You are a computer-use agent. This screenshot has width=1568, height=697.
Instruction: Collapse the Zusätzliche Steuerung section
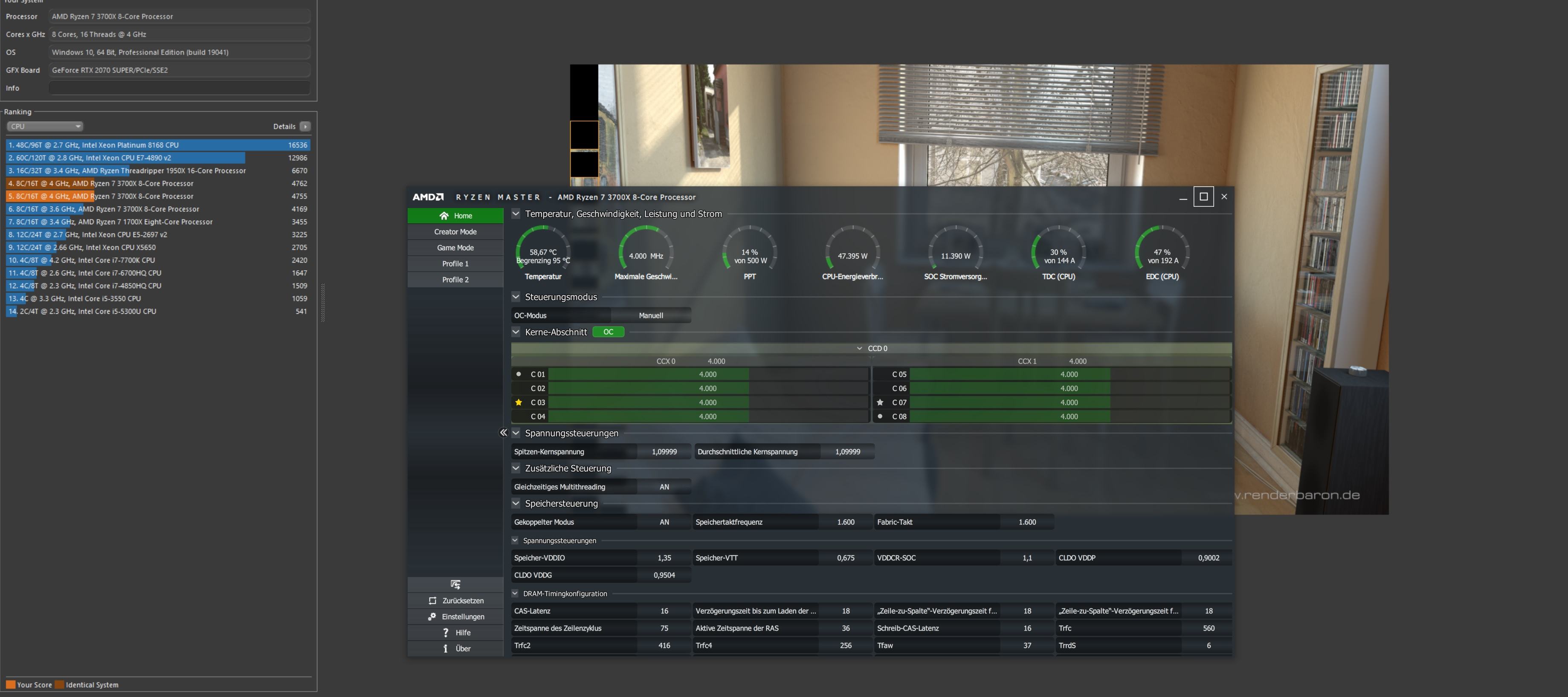[x=516, y=468]
